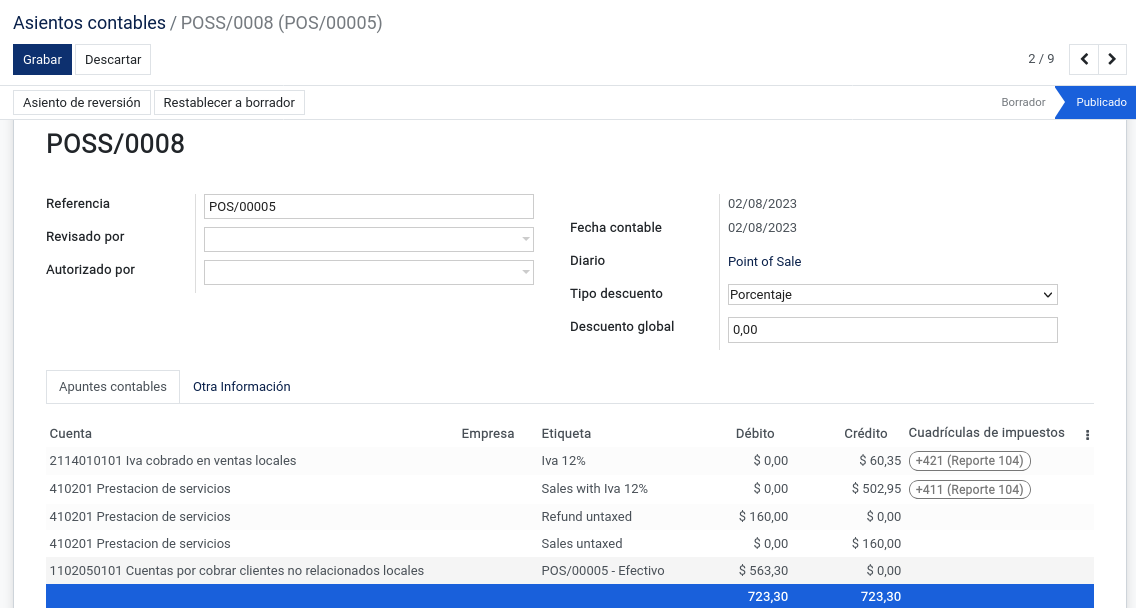Select the Apuntes contables tab
The height and width of the screenshot is (608, 1136).
click(113, 387)
